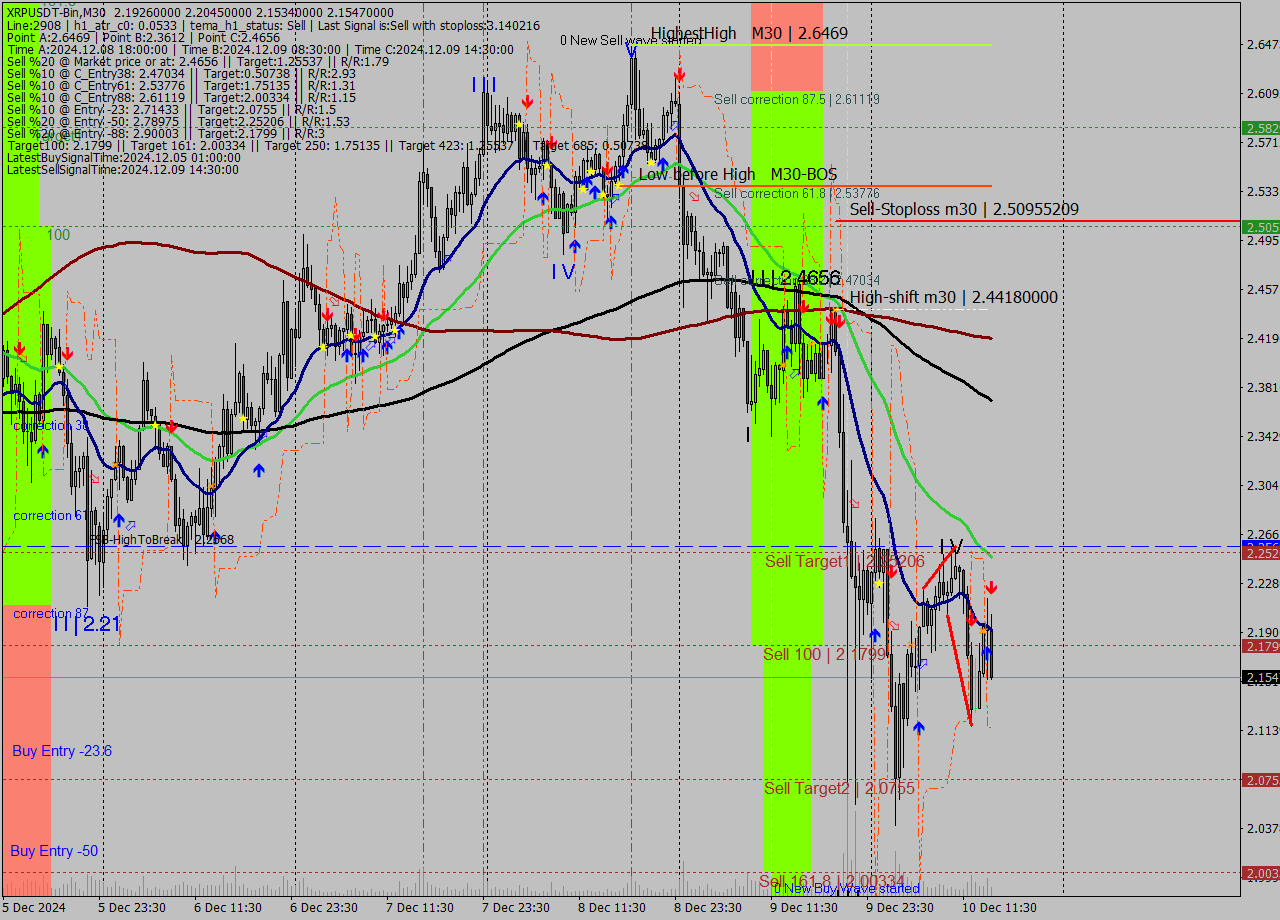Click the green '100' level label
The image size is (1280, 920).
pyautogui.click(x=58, y=234)
